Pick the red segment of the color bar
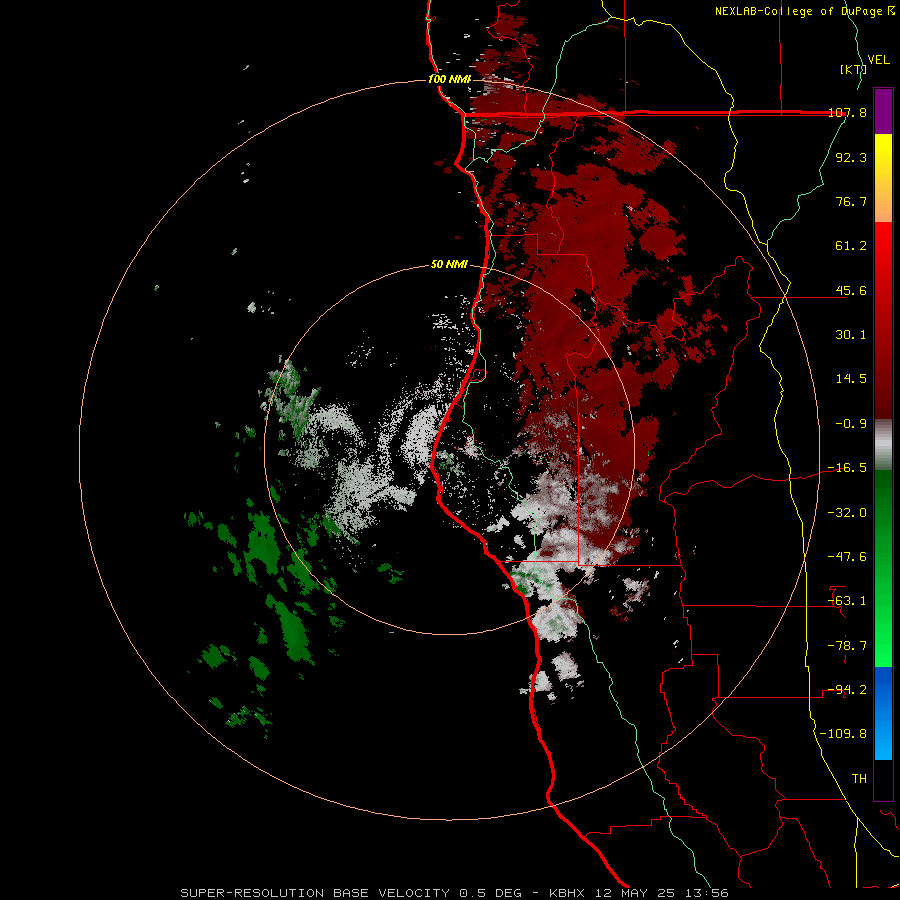This screenshot has height=900, width=900. [x=883, y=320]
